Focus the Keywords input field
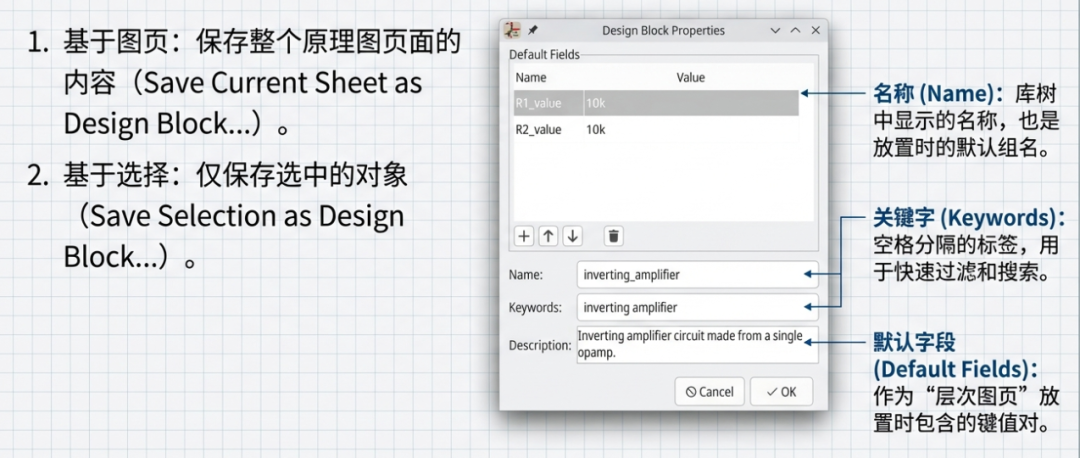 (698, 308)
